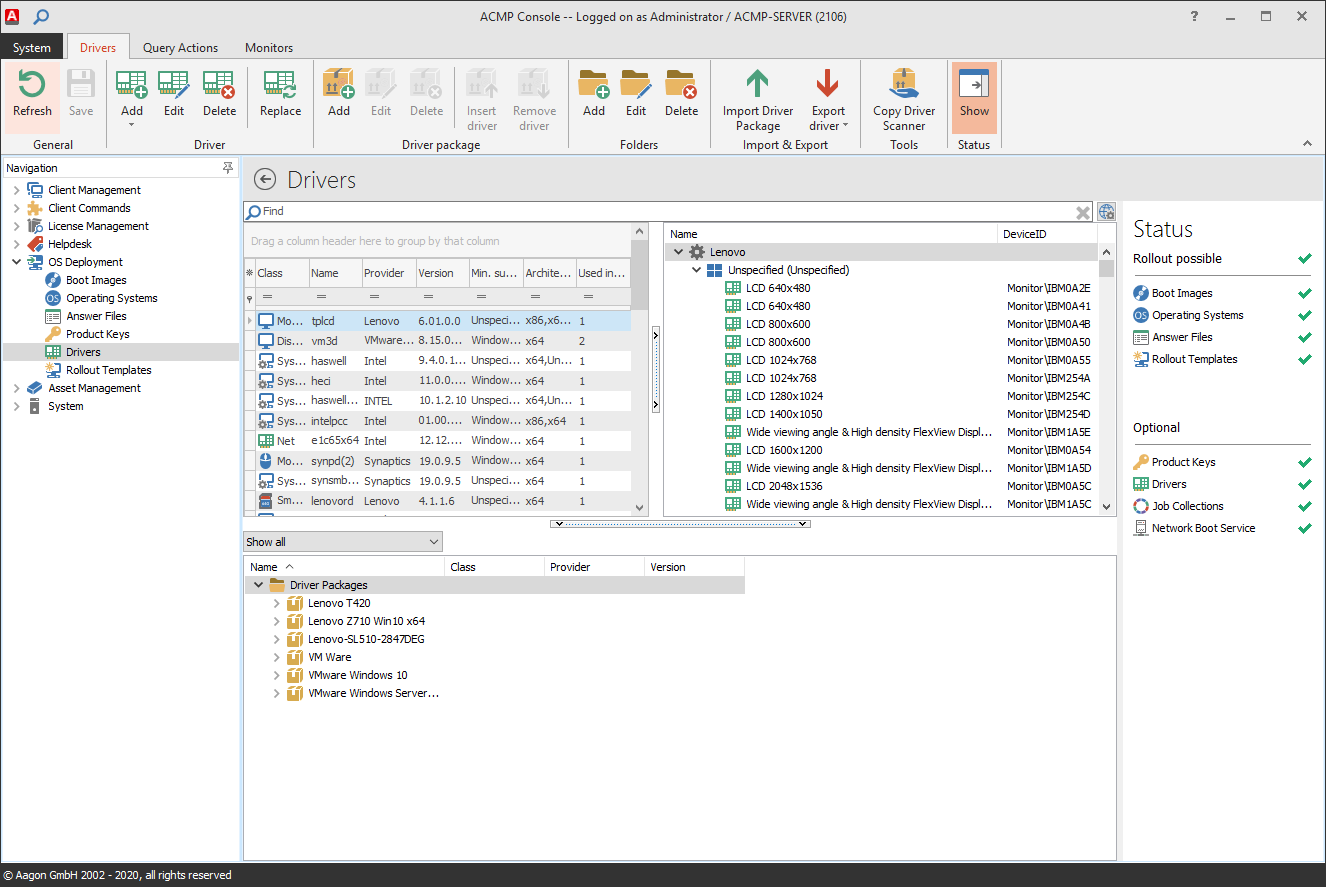The image size is (1326, 887).
Task: Select the e1c65x64 Intel Net driver row
Action: point(437,440)
